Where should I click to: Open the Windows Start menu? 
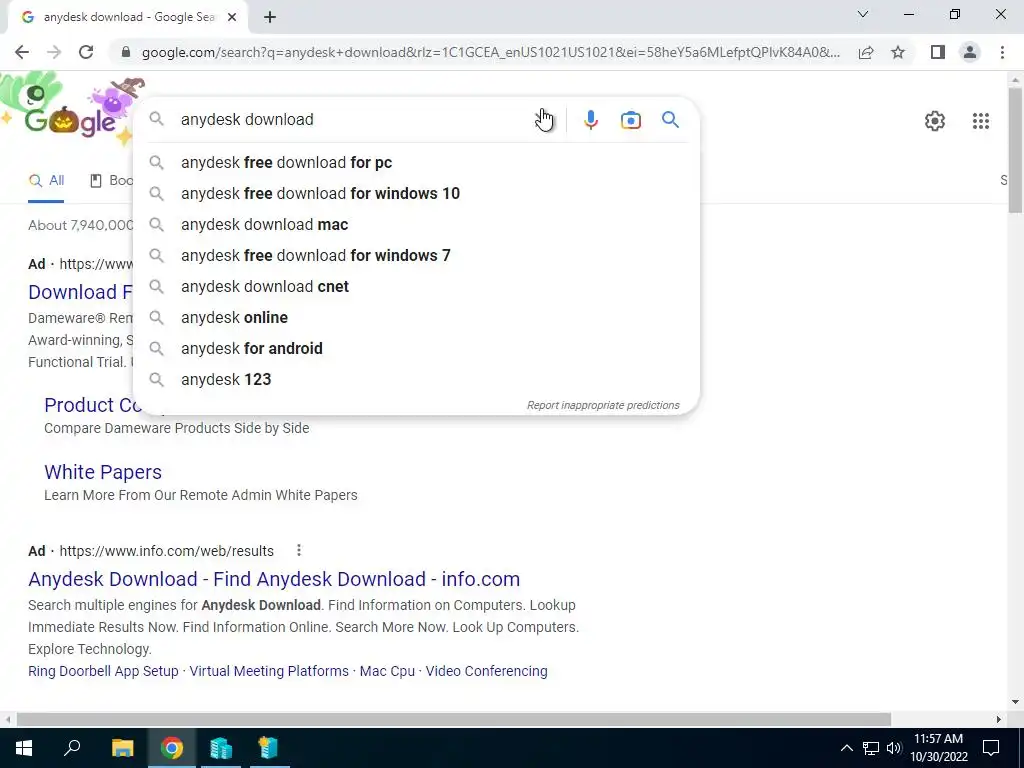tap(24, 748)
